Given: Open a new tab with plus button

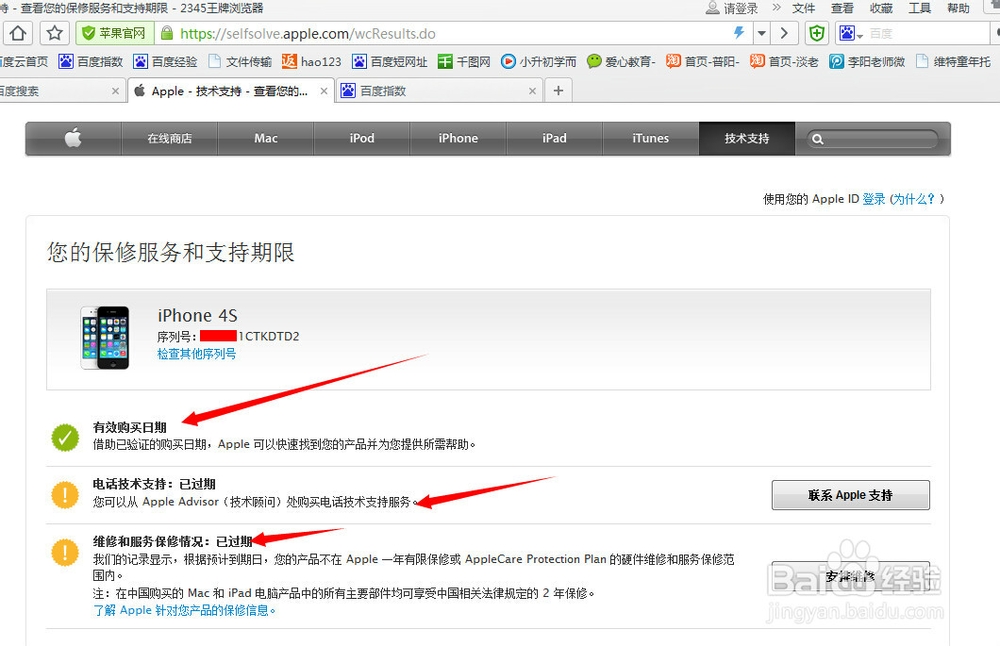Looking at the screenshot, I should [559, 91].
